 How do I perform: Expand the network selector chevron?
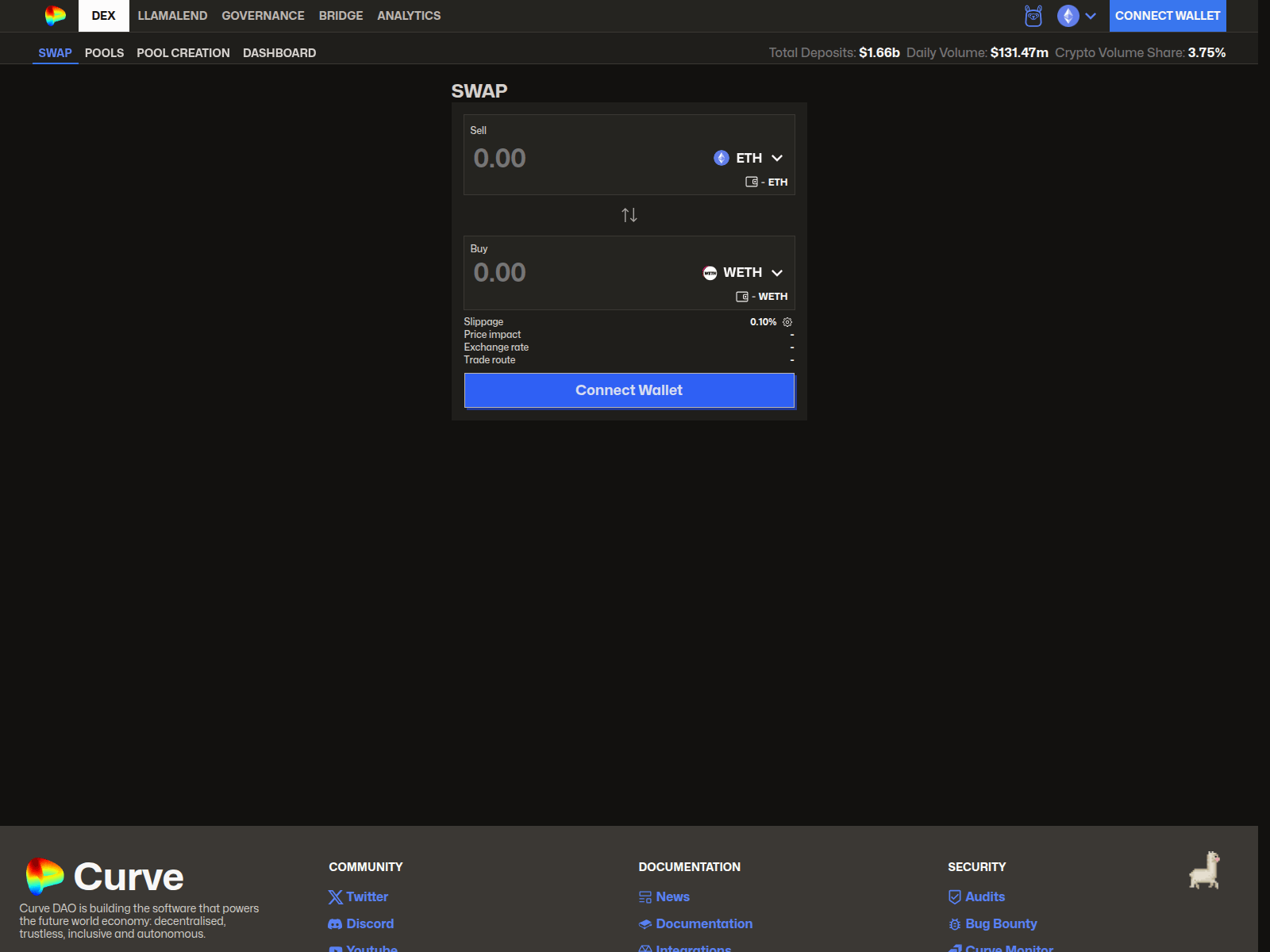pyautogui.click(x=1091, y=16)
